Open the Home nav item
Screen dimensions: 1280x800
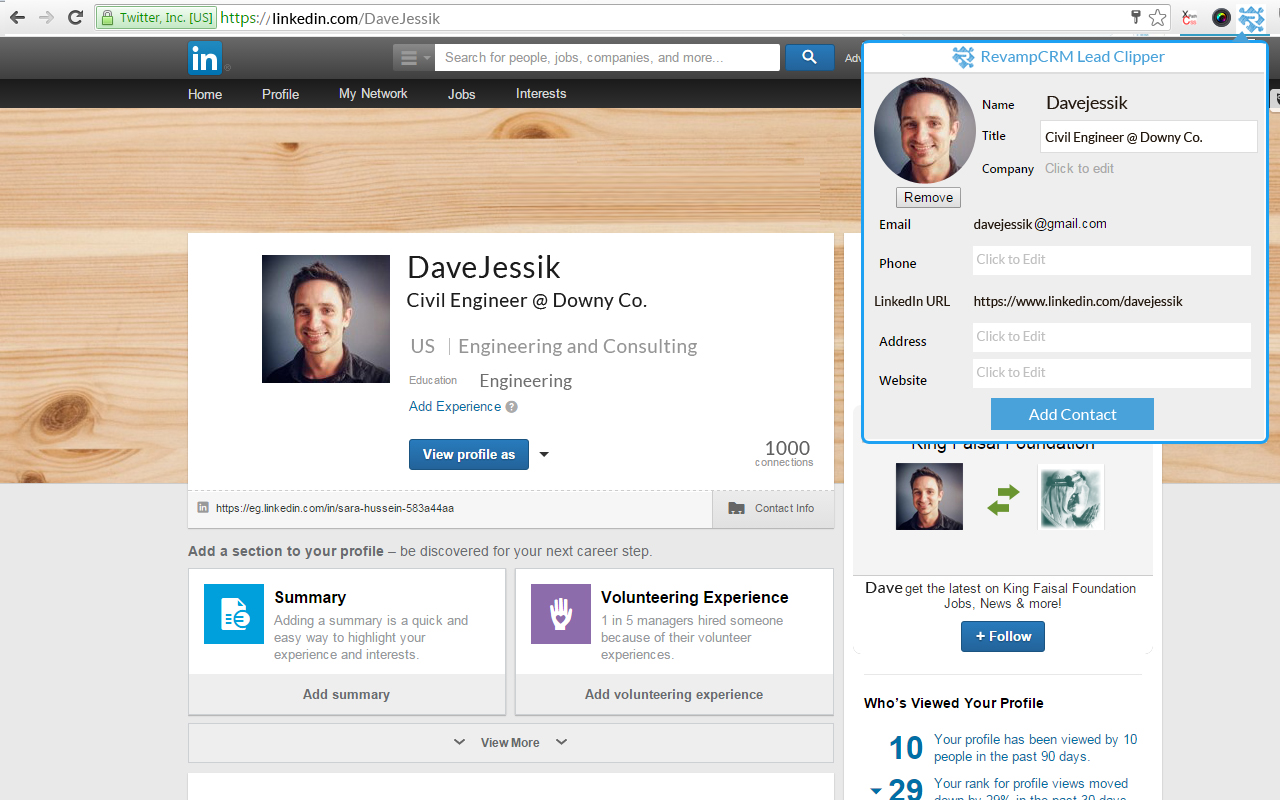click(205, 94)
